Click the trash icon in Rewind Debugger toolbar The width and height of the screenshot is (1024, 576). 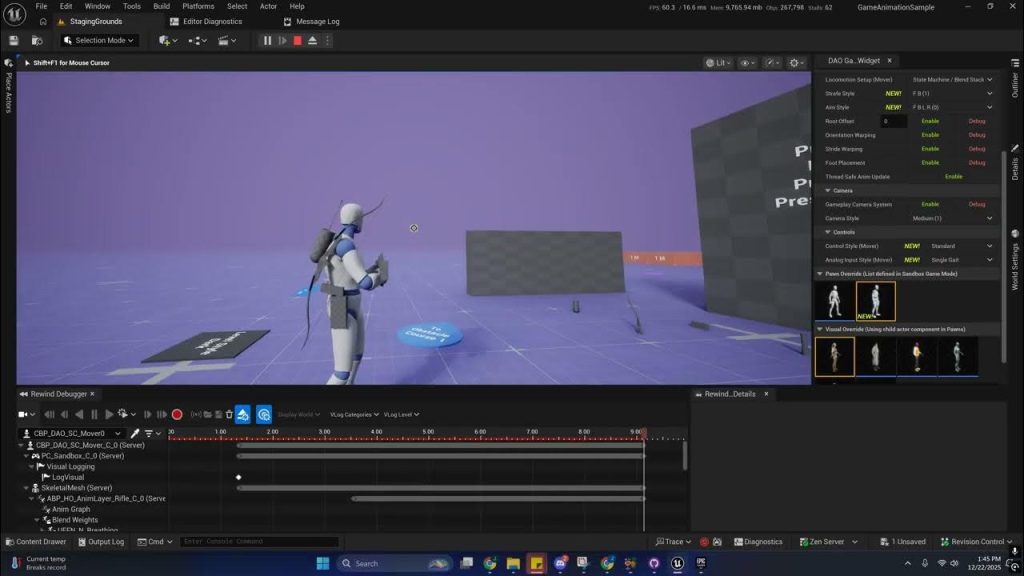(229, 414)
